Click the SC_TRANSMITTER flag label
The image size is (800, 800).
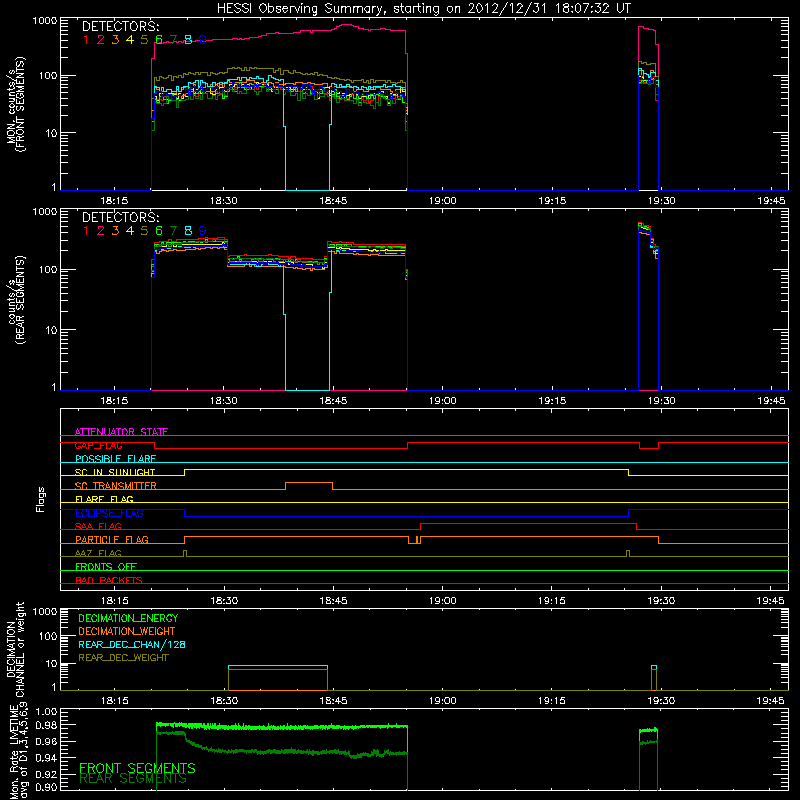click(x=116, y=486)
